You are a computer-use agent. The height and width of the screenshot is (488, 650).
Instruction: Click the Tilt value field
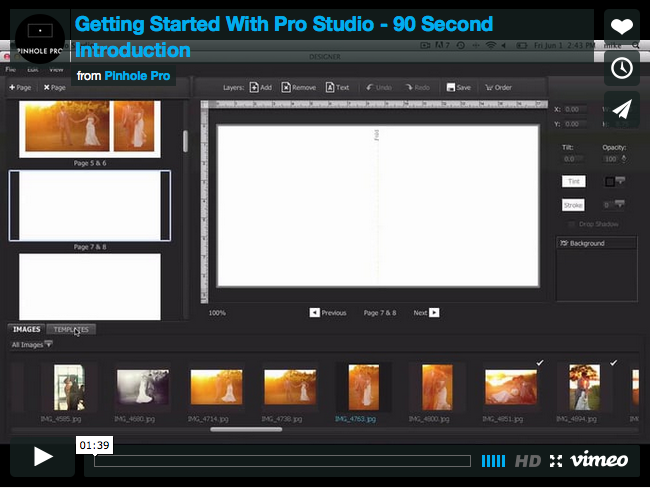pyautogui.click(x=573, y=159)
